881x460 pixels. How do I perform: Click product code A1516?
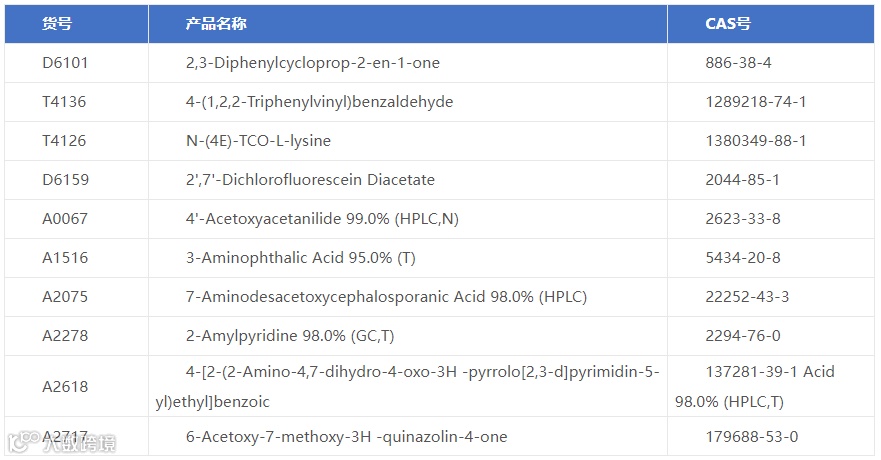tap(65, 258)
